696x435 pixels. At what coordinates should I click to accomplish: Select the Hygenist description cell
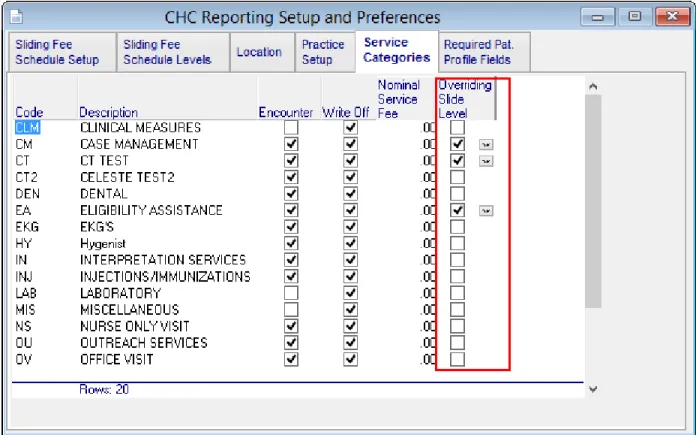coord(103,244)
